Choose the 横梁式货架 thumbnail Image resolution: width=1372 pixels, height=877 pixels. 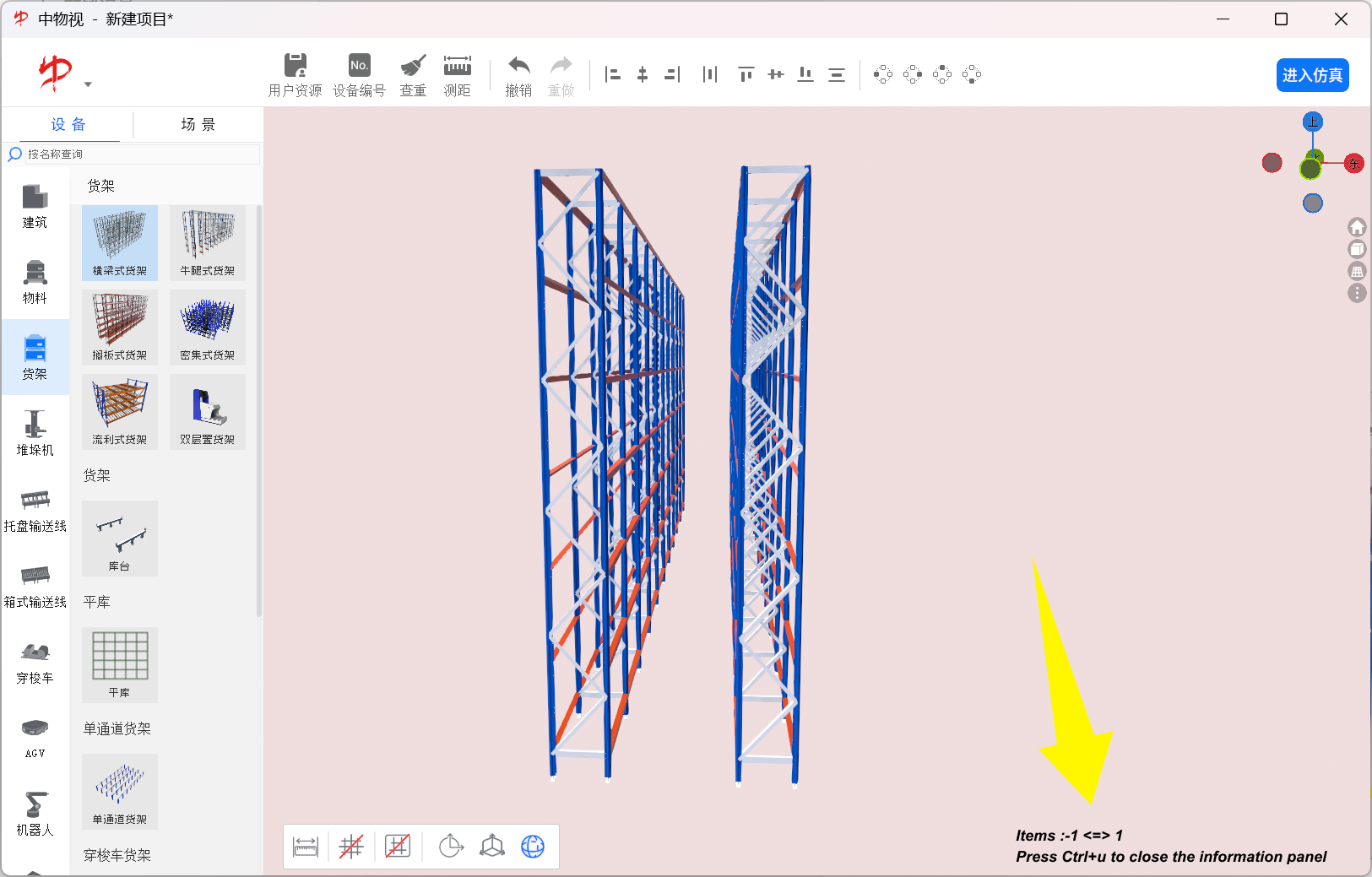click(x=120, y=242)
